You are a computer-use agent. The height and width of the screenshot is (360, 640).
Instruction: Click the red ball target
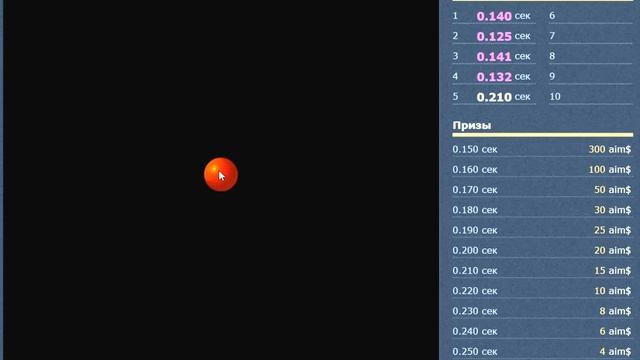click(x=221, y=175)
